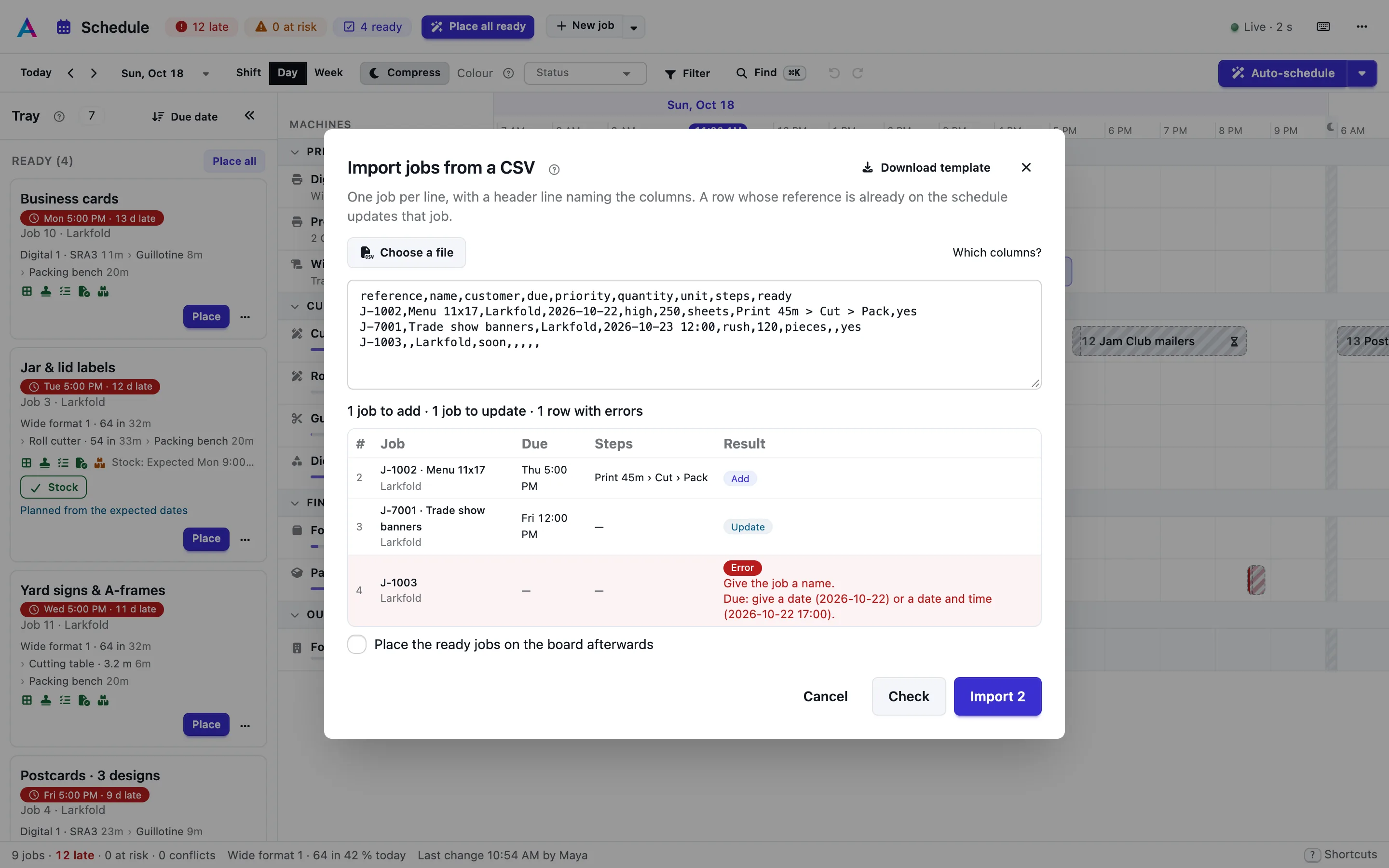Viewport: 1389px width, 868px height.
Task: Collapse the PR machine group chevron
Action: (295, 152)
